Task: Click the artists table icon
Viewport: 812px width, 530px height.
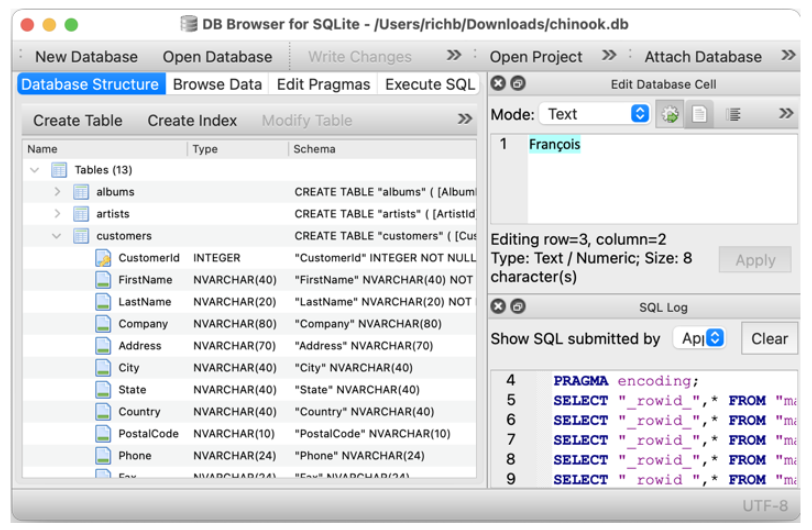Action: click(x=81, y=213)
